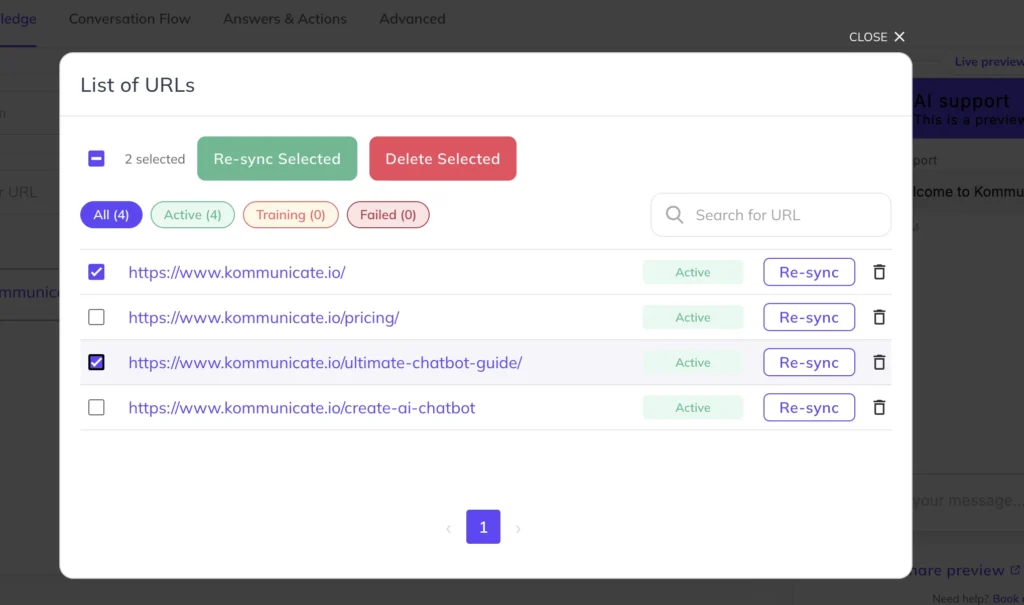Open the https://www.kommunicate.io/ link

237,272
